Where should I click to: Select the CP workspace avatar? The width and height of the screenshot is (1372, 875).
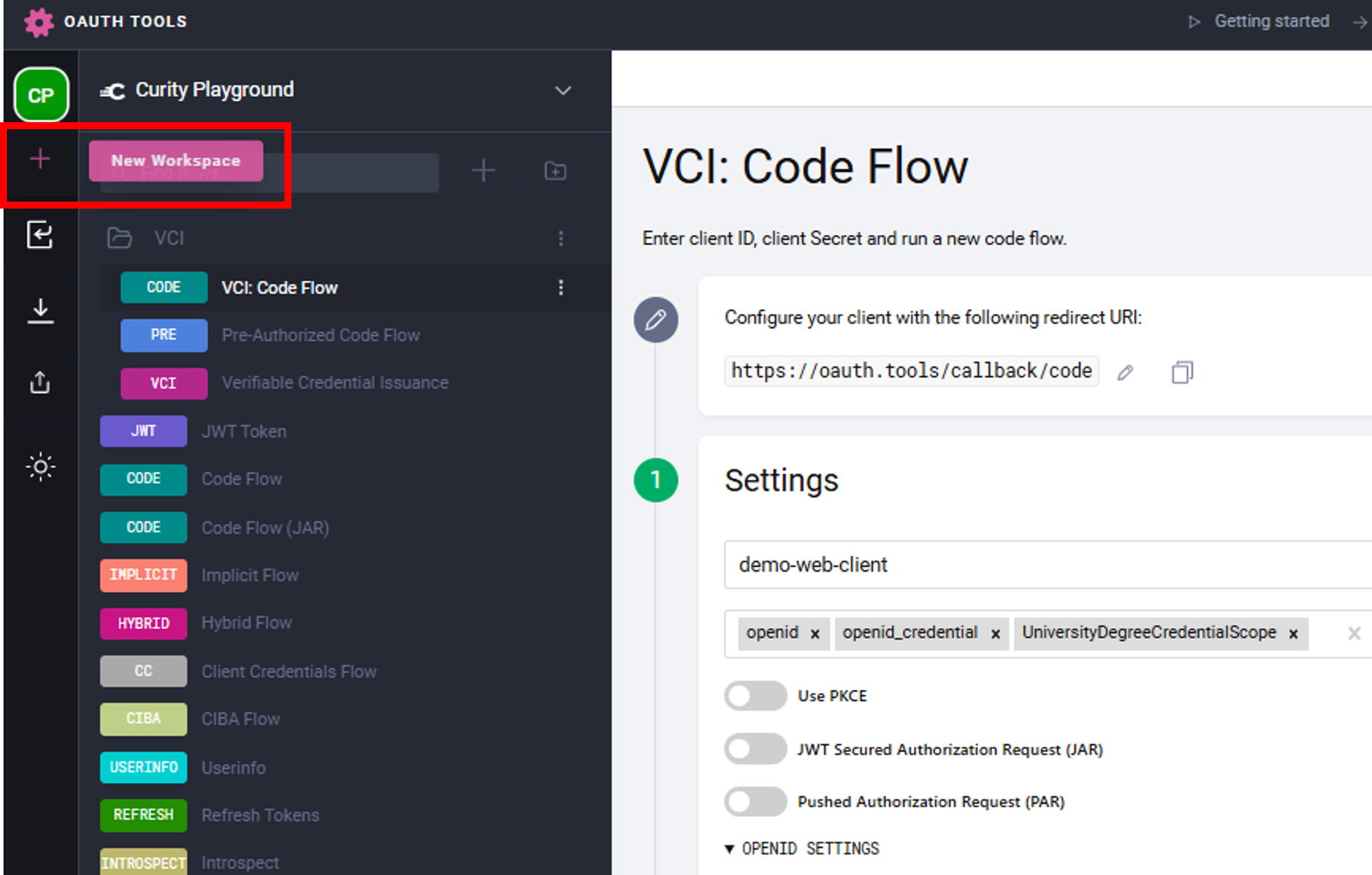tap(41, 95)
